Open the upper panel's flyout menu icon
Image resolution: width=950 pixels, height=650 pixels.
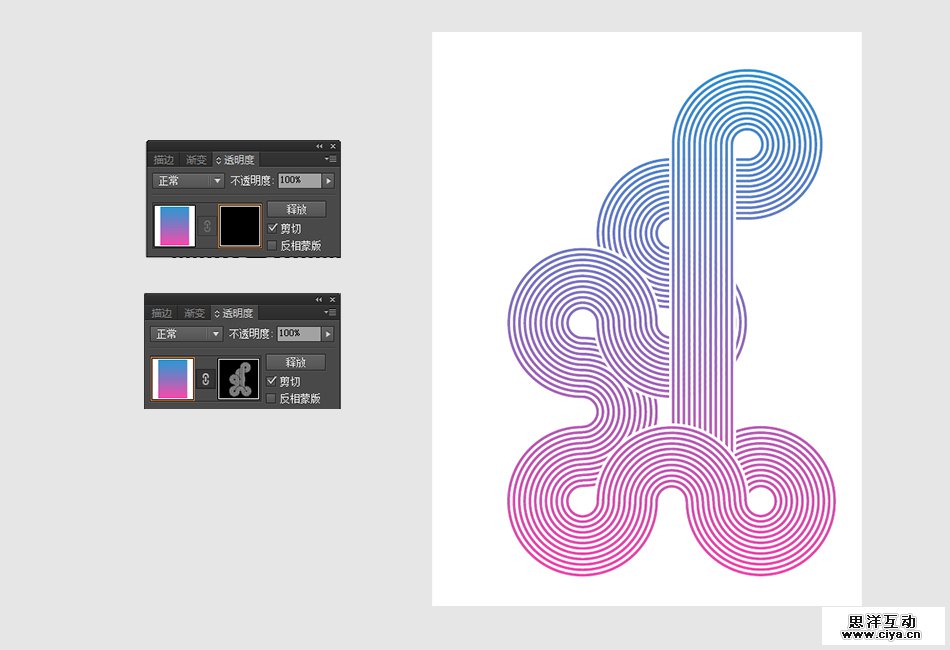(330, 159)
